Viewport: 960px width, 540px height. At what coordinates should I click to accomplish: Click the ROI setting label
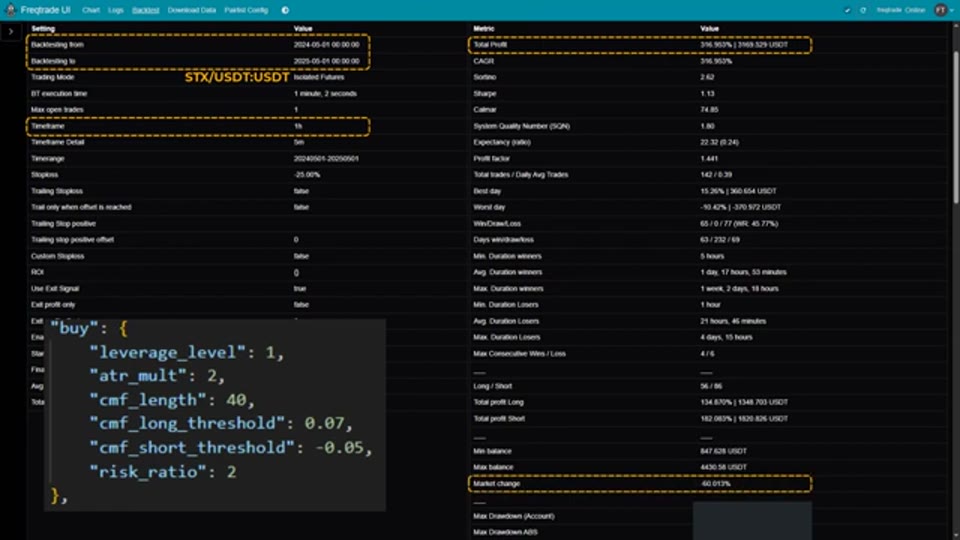37,272
